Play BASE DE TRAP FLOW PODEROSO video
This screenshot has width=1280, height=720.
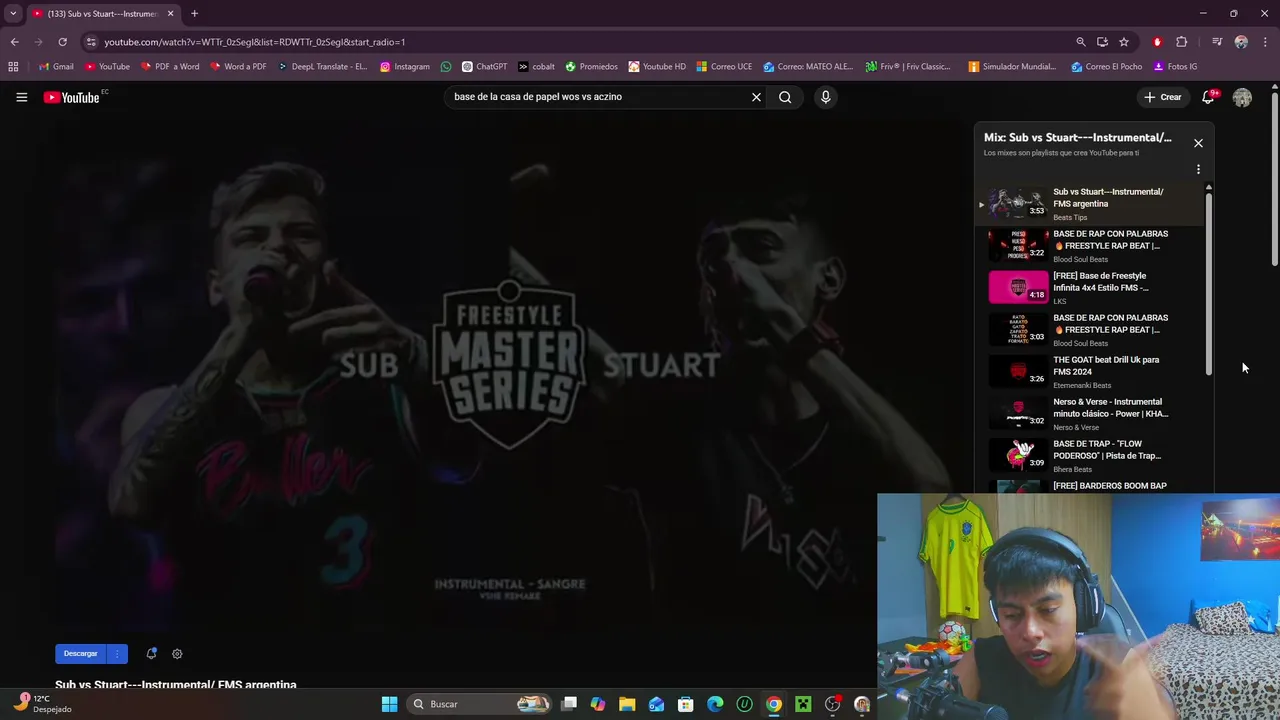[1090, 455]
